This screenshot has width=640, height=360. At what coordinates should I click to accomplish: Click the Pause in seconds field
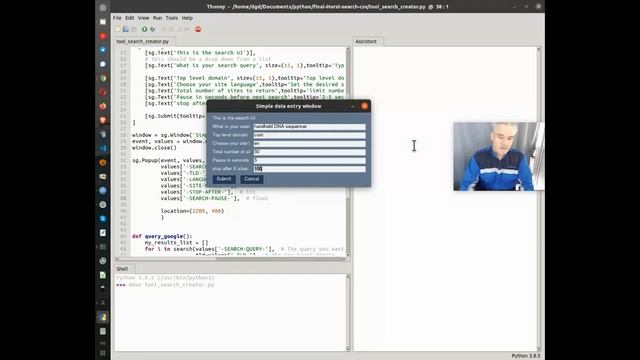tap(309, 160)
